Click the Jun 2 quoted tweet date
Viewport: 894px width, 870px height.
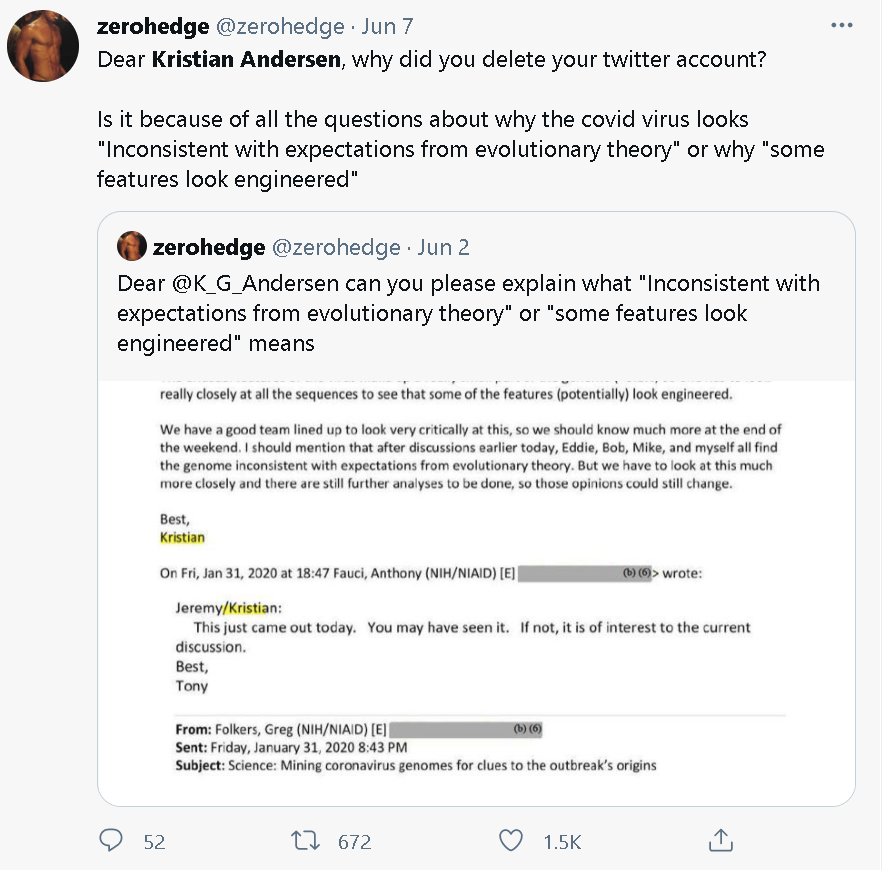coord(443,247)
